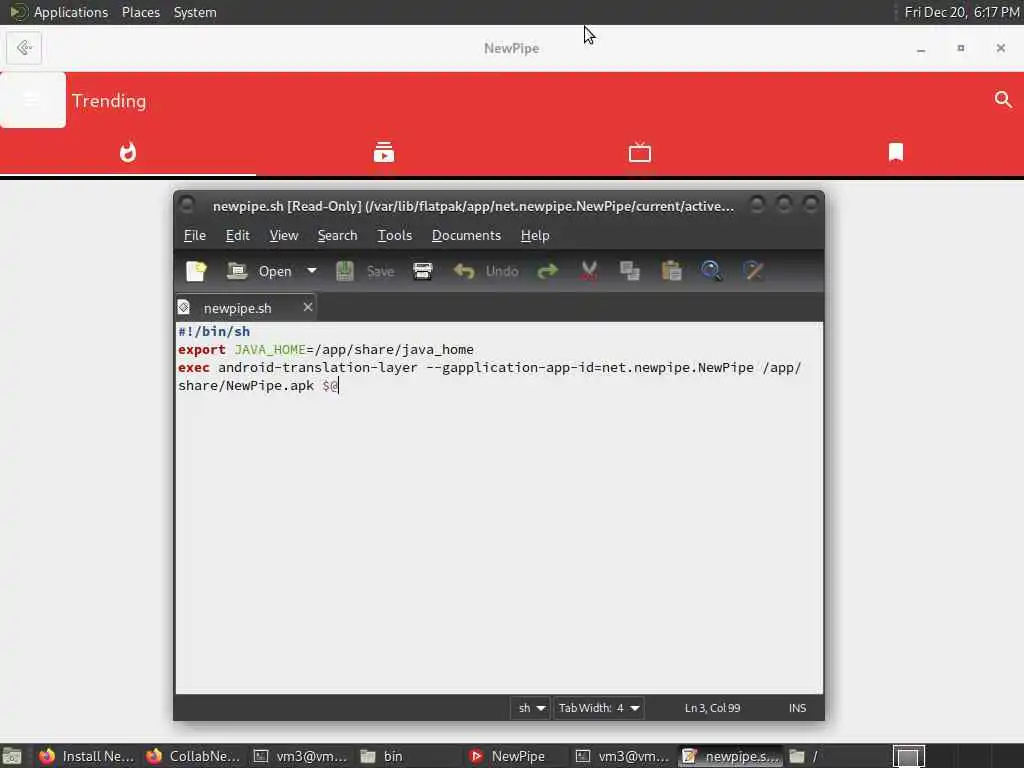Open the Places menu in top panel
The width and height of the screenshot is (1024, 768).
coord(140,12)
